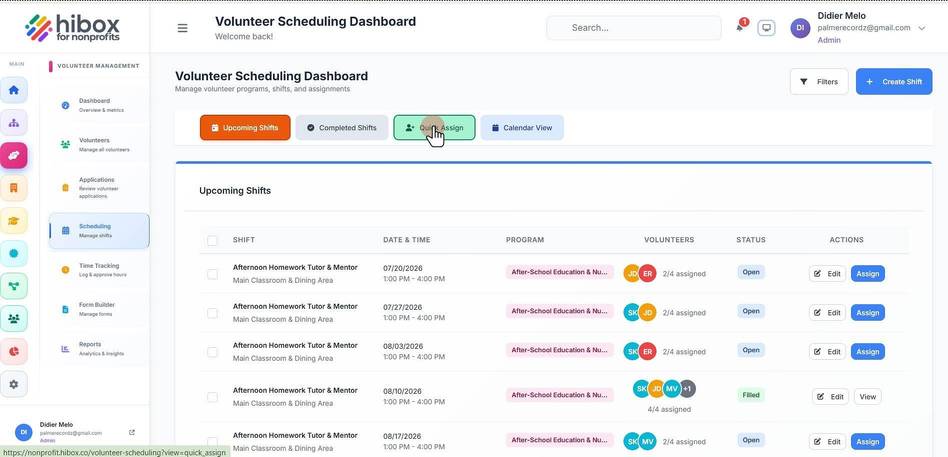Toggle the hamburger menu icon

coord(182,28)
